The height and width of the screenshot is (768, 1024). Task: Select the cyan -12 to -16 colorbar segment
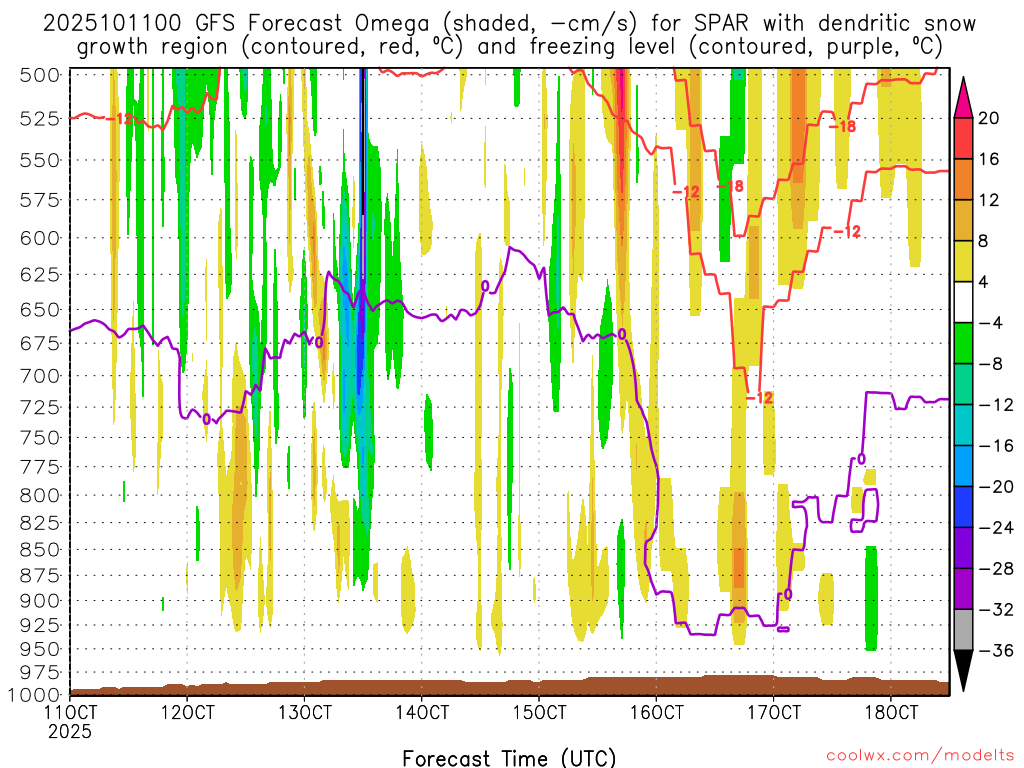tap(963, 424)
